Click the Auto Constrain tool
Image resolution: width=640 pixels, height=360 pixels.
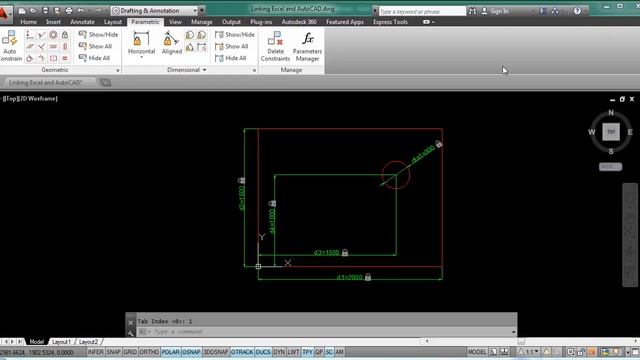[x=10, y=46]
